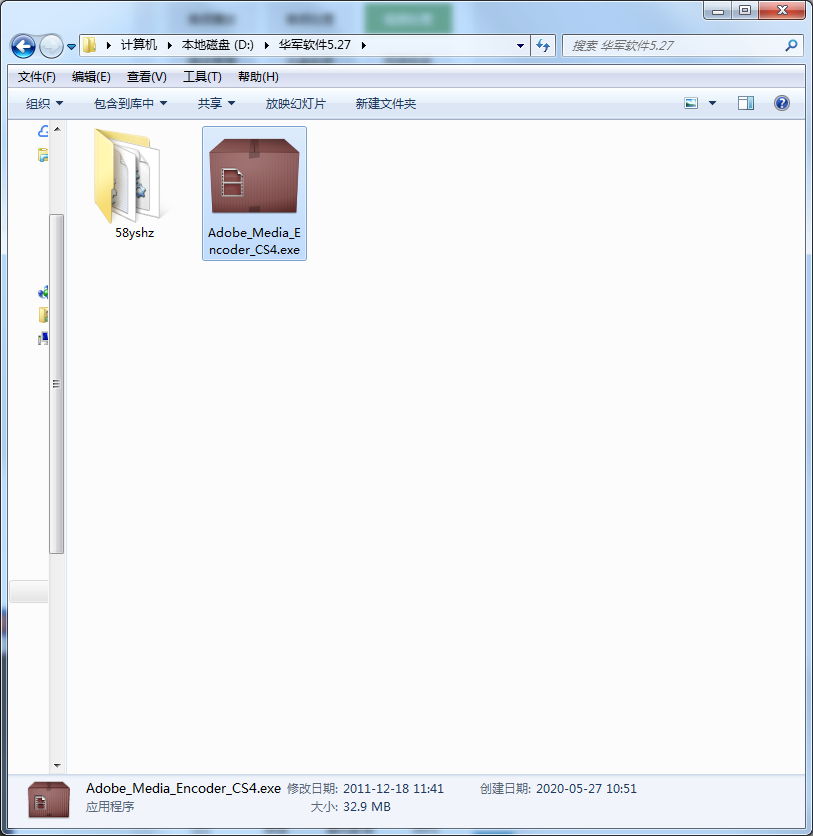Click the file size 32.9 MB

[x=367, y=807]
